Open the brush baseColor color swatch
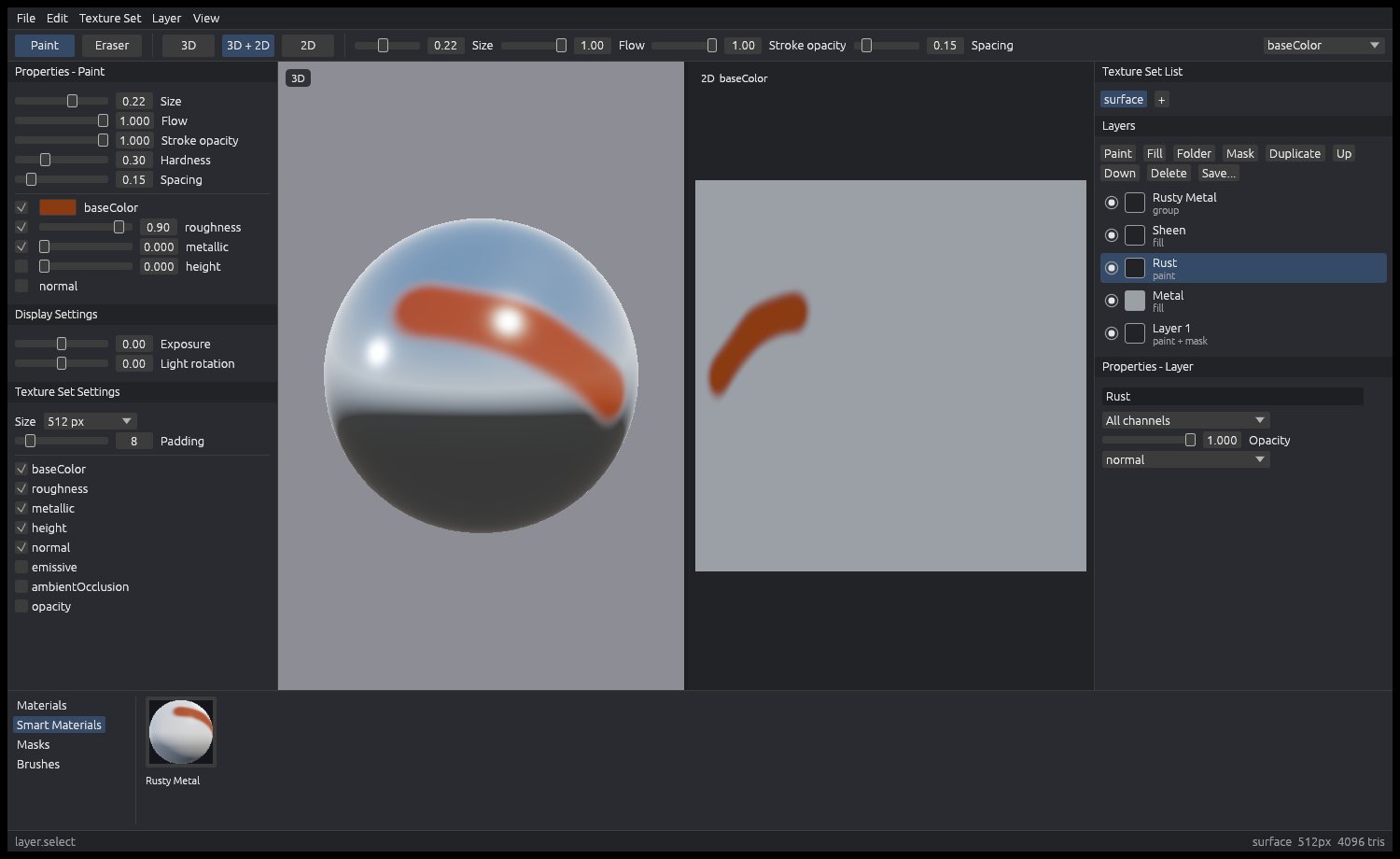Image resolution: width=1400 pixels, height=859 pixels. coord(58,207)
